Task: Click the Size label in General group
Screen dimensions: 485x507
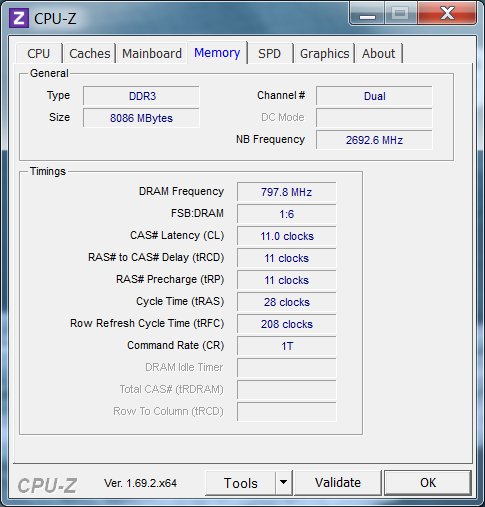Action: point(59,117)
